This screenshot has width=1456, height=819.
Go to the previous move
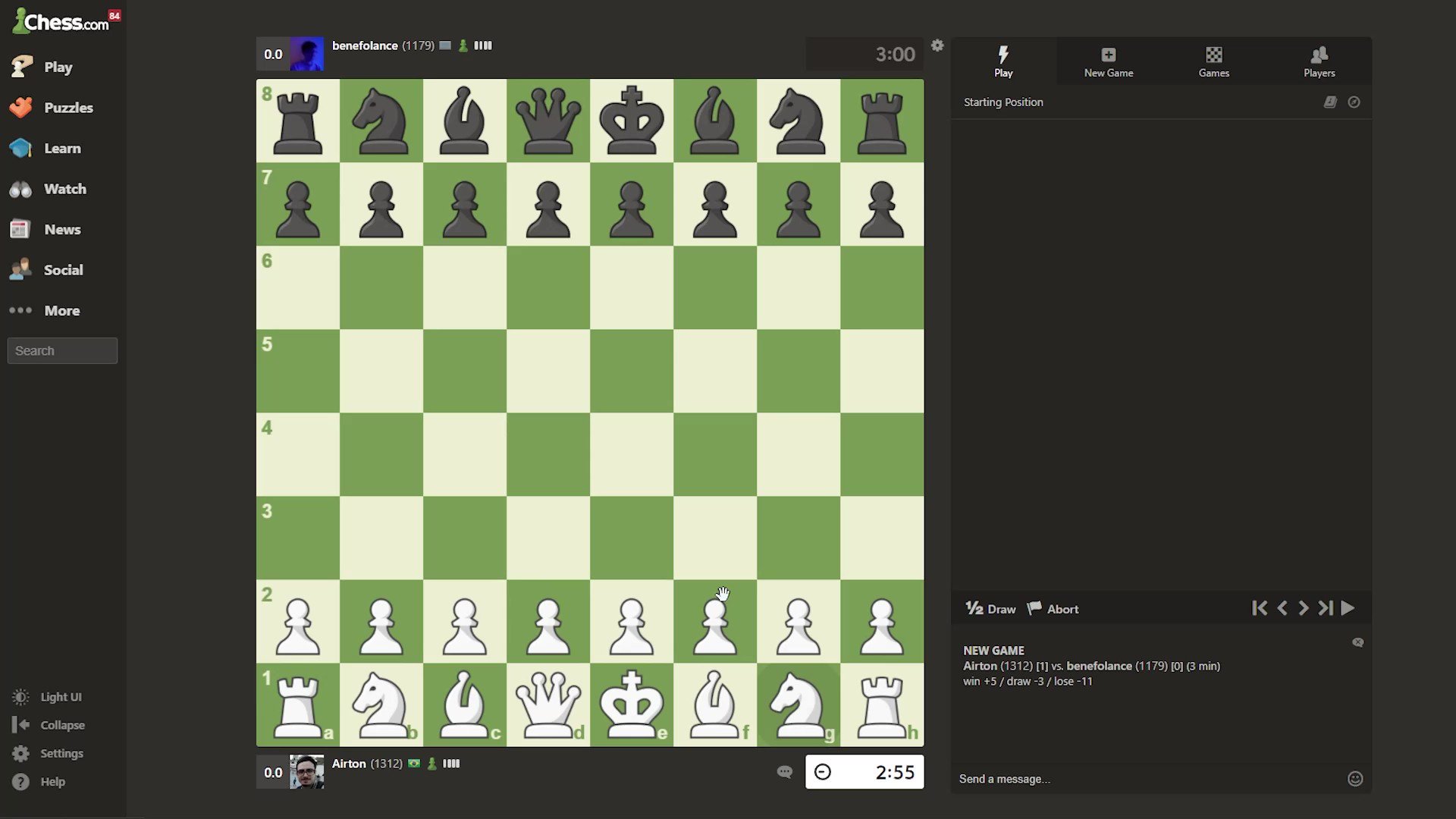tap(1282, 608)
